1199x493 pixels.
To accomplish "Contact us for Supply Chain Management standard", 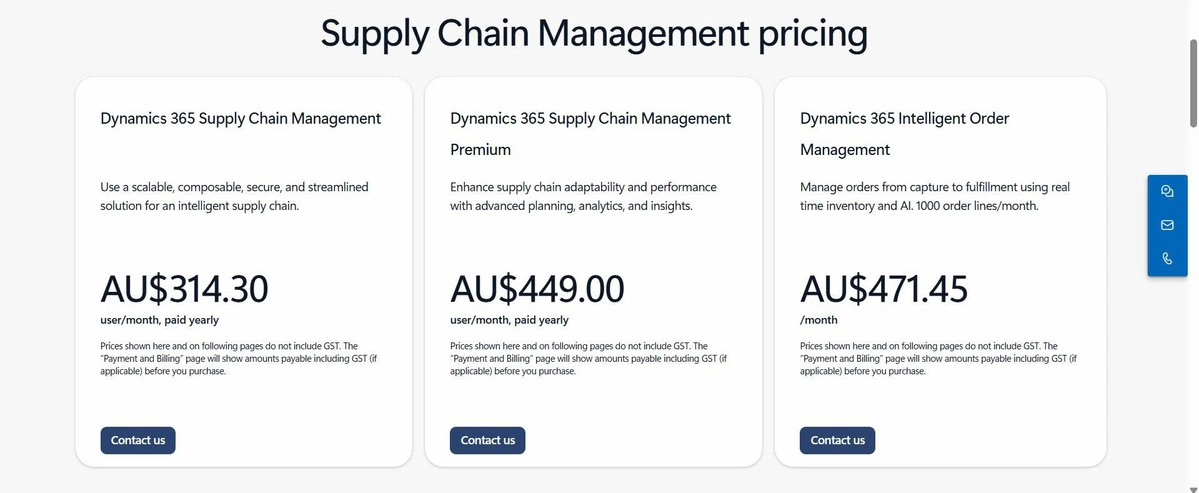I will tap(138, 440).
